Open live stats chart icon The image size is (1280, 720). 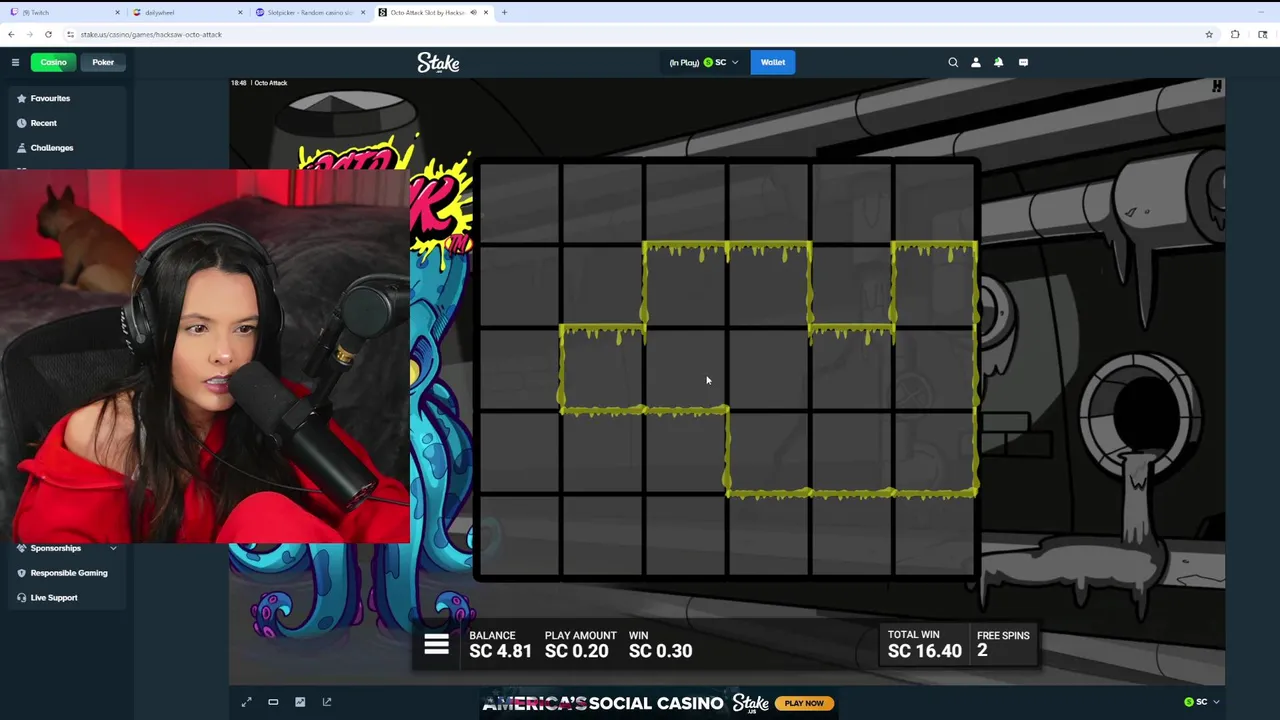point(300,702)
